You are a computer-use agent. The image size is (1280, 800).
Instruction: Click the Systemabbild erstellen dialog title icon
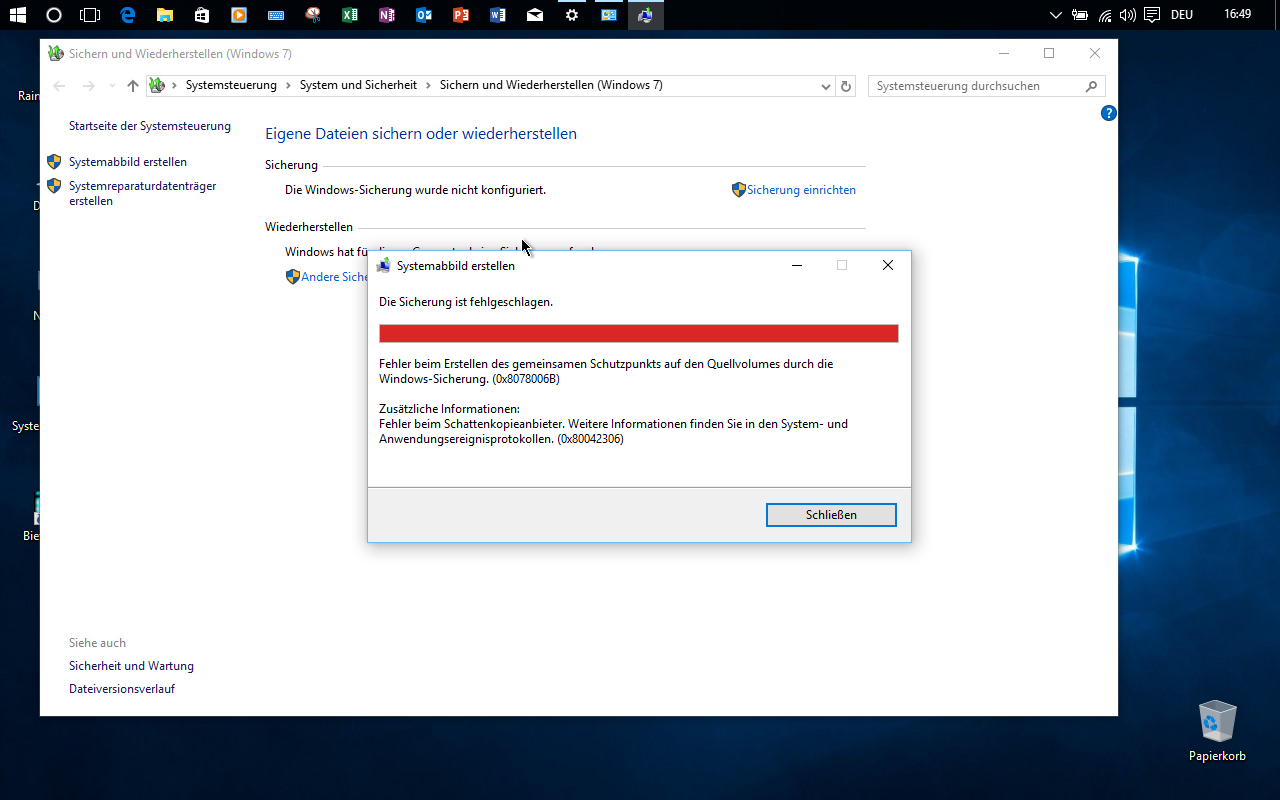(383, 266)
